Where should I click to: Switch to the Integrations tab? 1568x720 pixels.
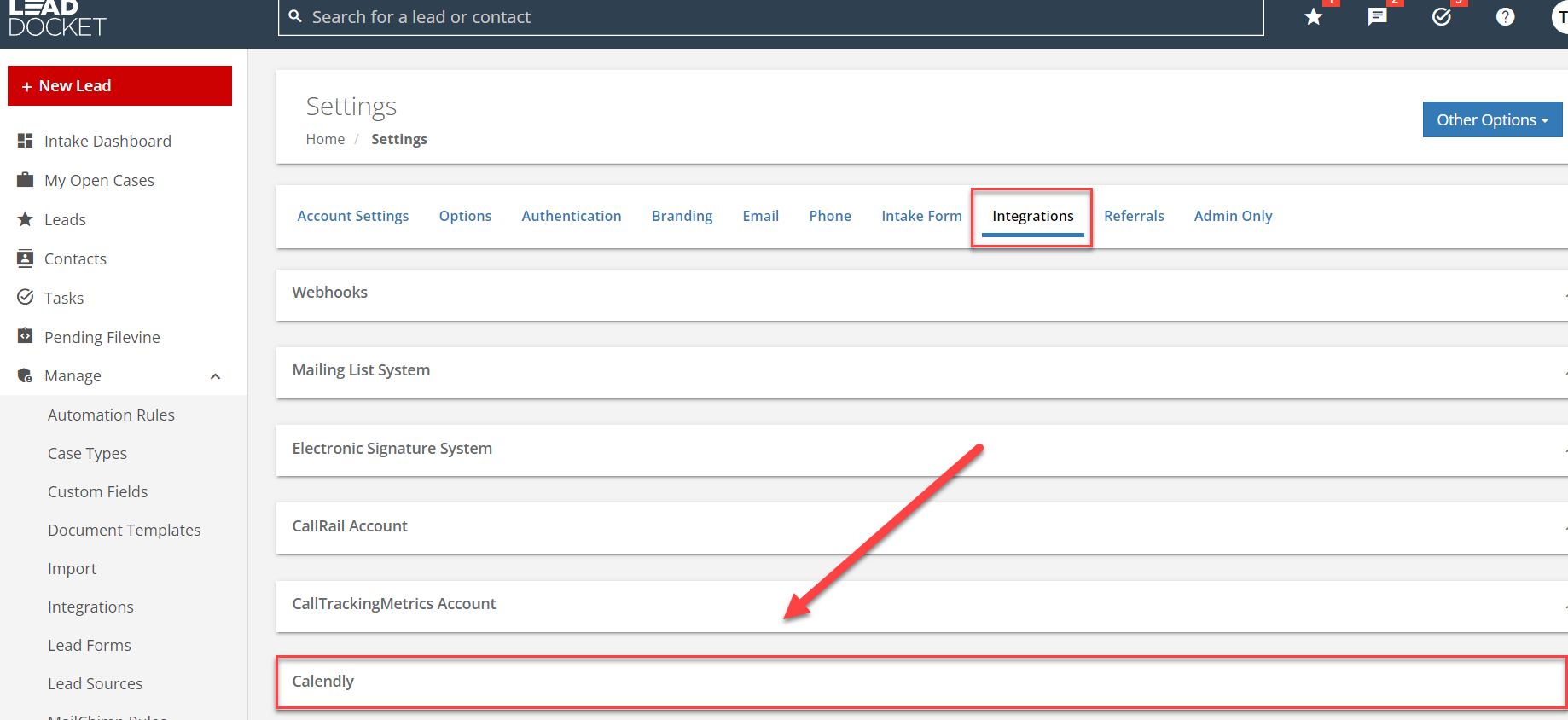click(1032, 217)
